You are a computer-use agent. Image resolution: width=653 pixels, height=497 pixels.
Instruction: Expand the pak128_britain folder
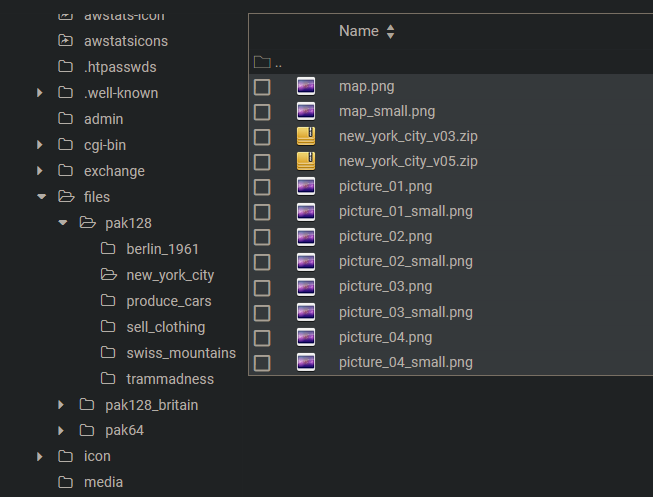[x=61, y=405]
